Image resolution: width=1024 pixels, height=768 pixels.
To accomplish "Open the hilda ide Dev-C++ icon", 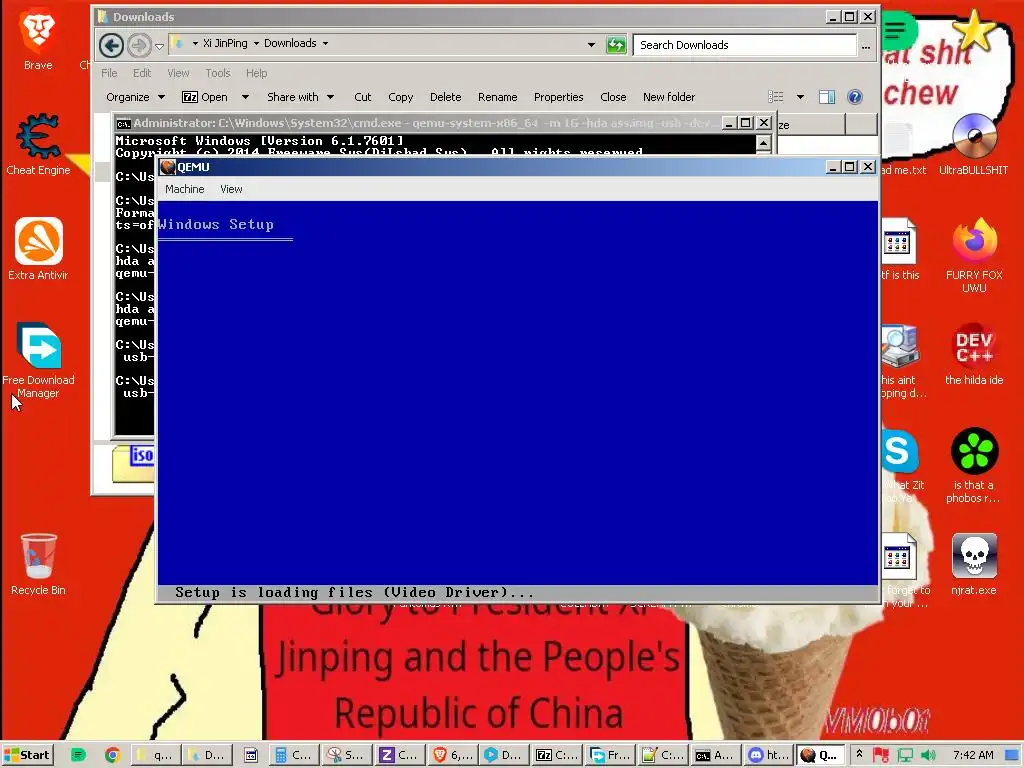I will (974, 353).
